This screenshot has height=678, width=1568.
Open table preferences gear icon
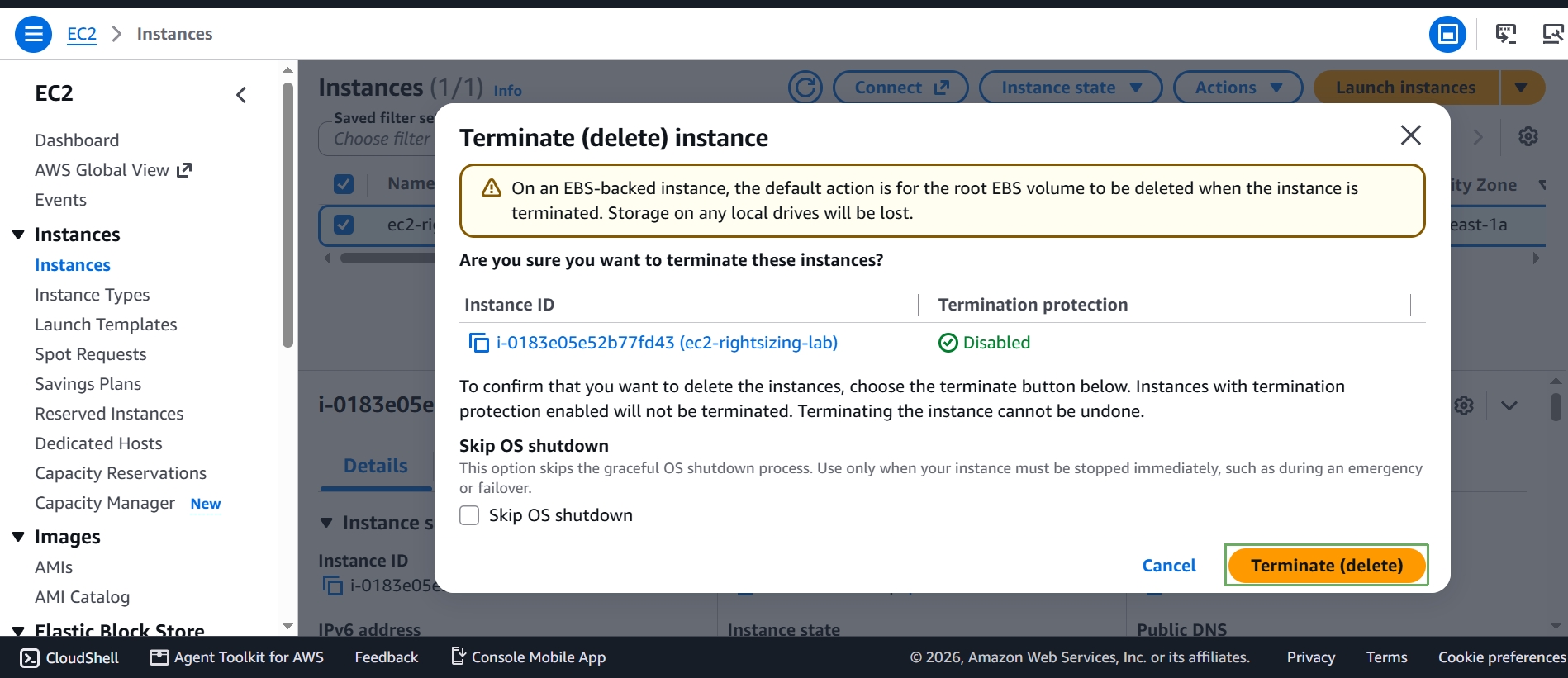1528,136
